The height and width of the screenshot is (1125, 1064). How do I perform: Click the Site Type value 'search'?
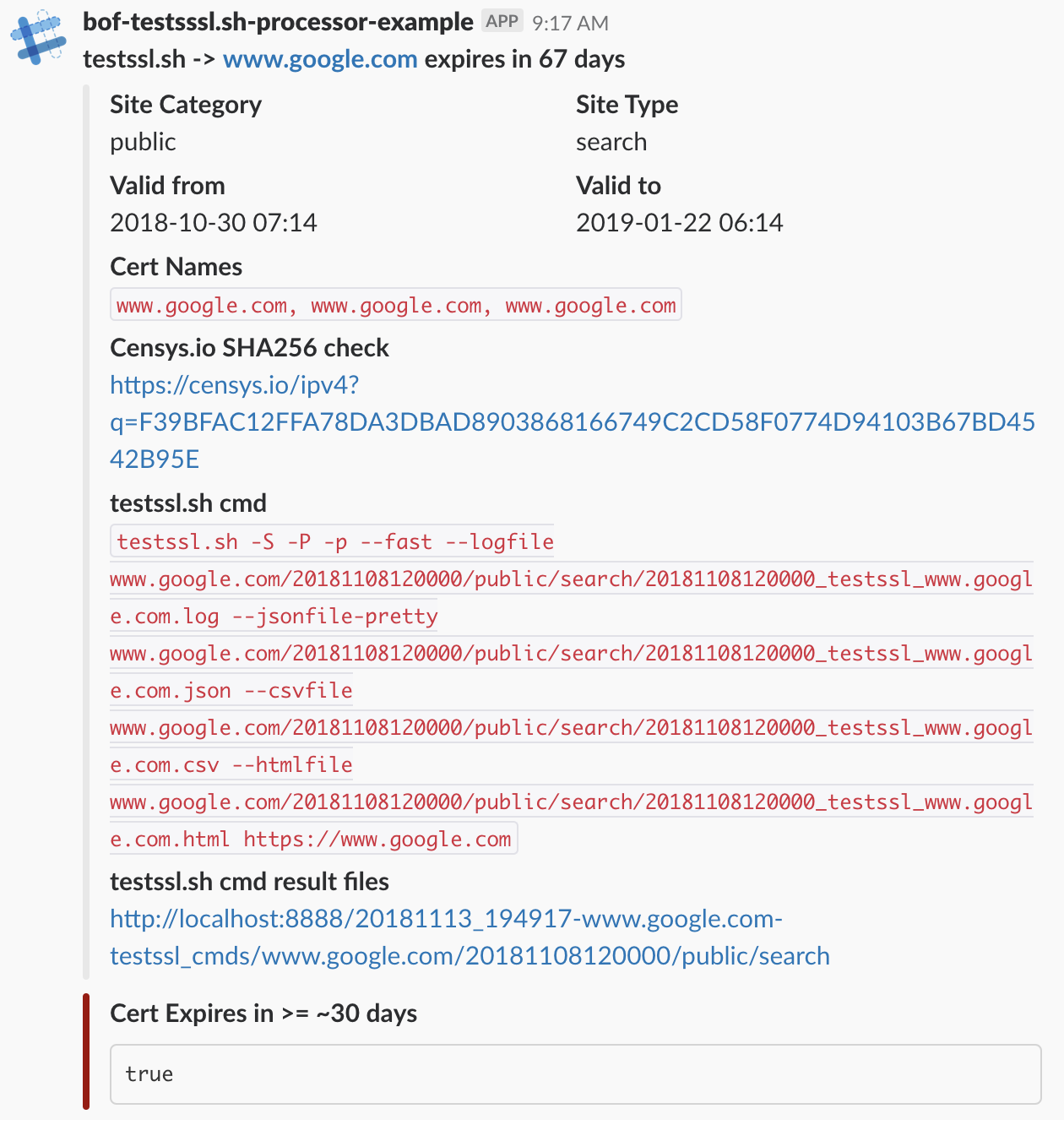[611, 142]
